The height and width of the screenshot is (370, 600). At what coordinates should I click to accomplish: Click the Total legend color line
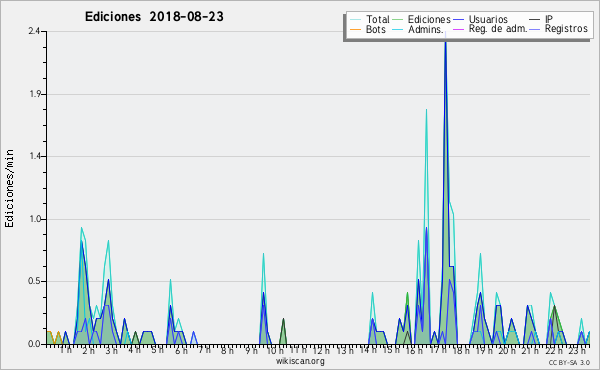point(355,20)
